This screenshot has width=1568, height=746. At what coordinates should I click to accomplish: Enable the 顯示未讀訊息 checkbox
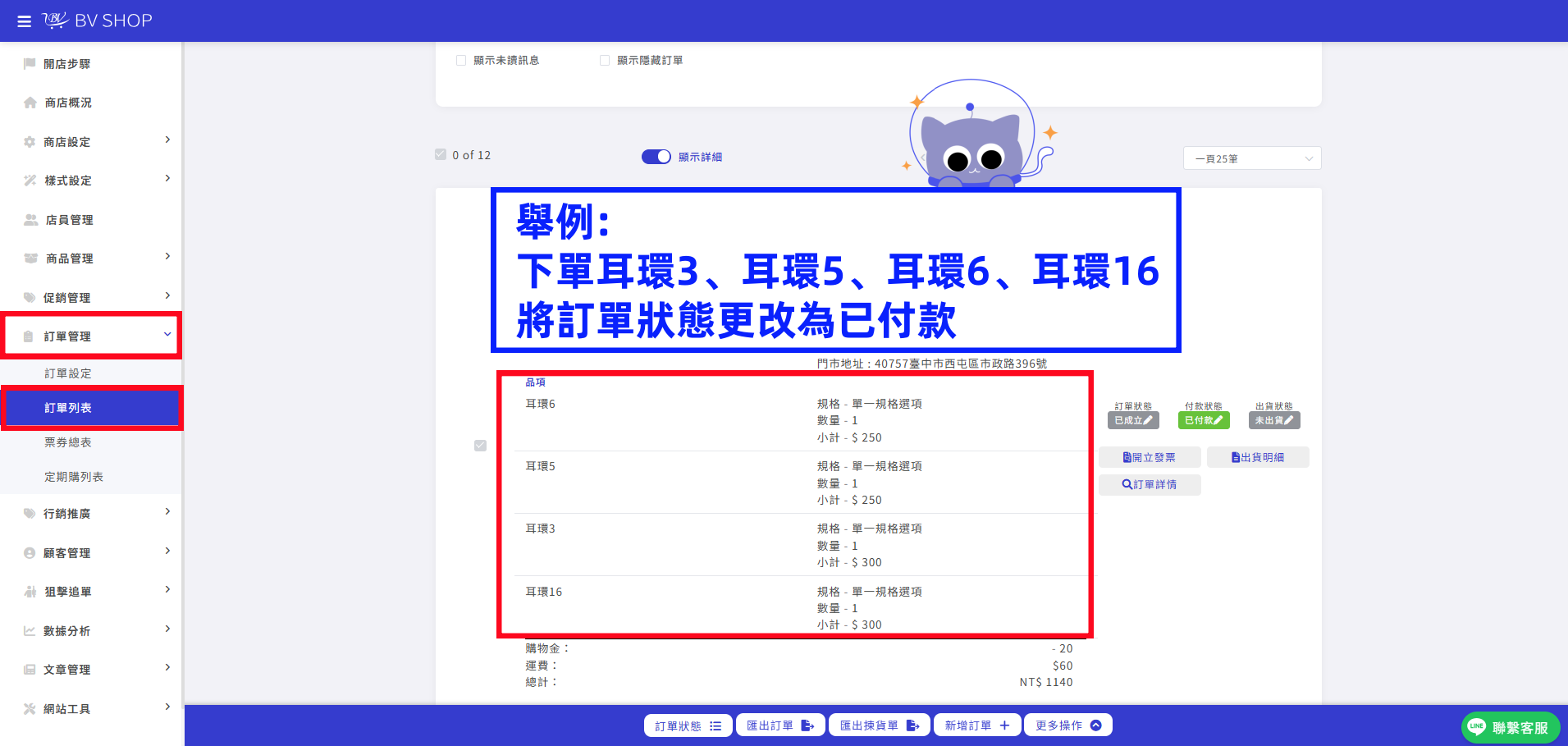pos(461,60)
